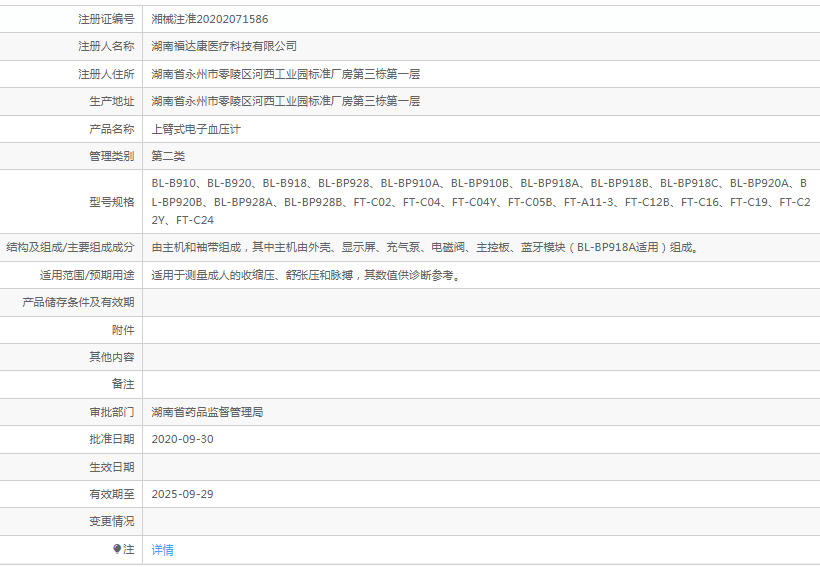Screen dimensions: 820x567
Task: Click the 产品名称 label
Action: (x=112, y=129)
